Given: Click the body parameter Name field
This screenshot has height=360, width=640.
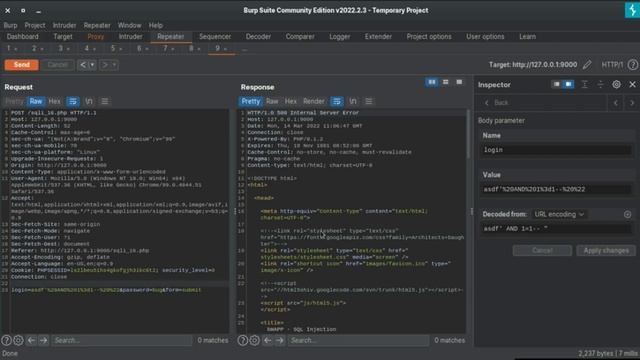Looking at the screenshot, I should click(x=556, y=150).
